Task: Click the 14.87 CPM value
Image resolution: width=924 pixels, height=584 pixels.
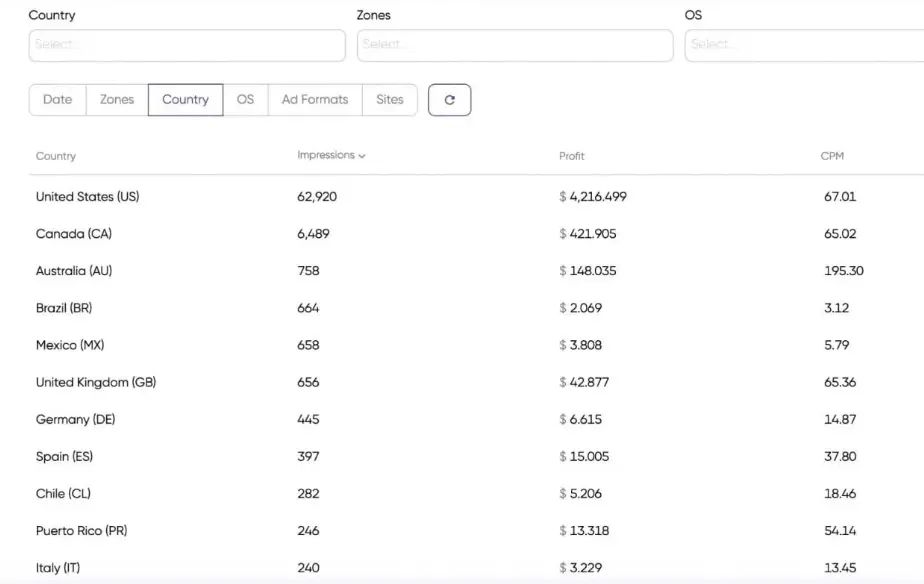Action: tap(840, 420)
